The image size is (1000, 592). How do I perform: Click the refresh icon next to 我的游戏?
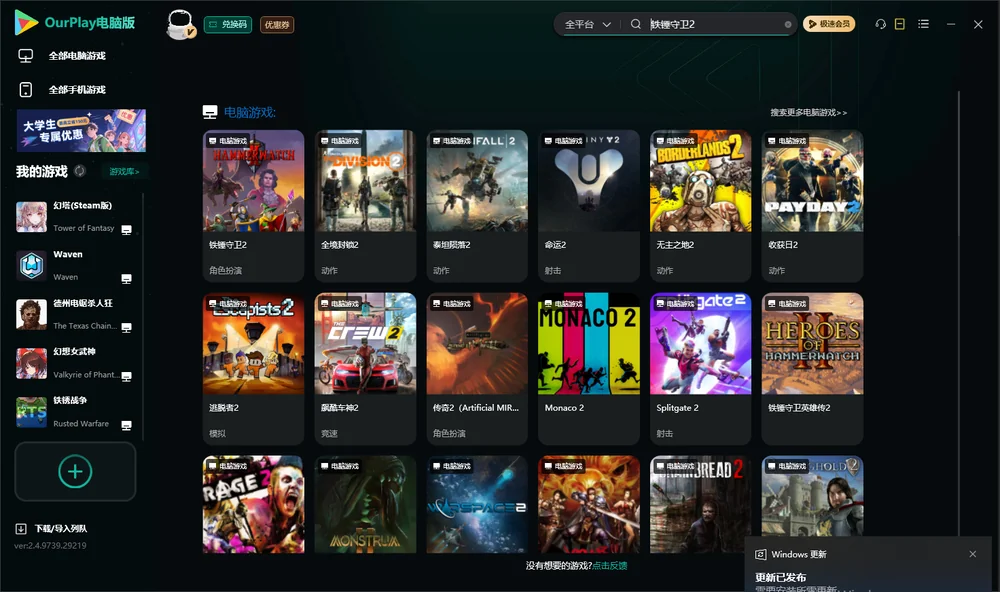tap(80, 171)
